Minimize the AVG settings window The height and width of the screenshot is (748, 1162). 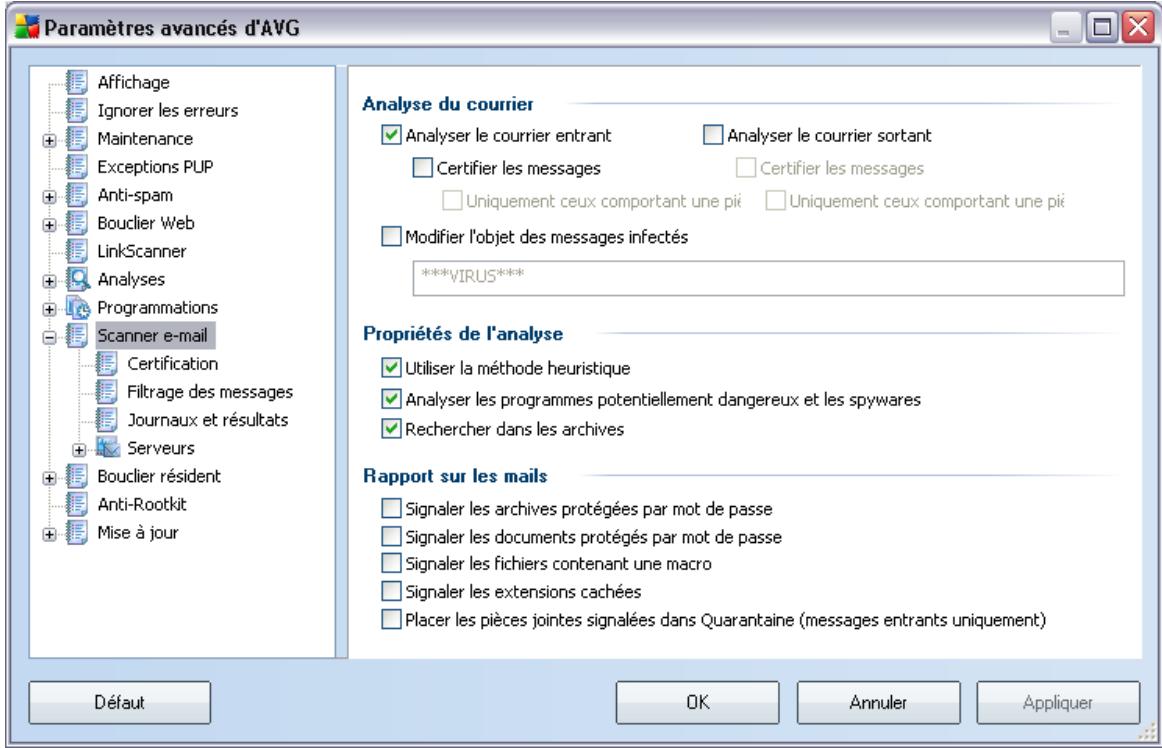(1065, 27)
